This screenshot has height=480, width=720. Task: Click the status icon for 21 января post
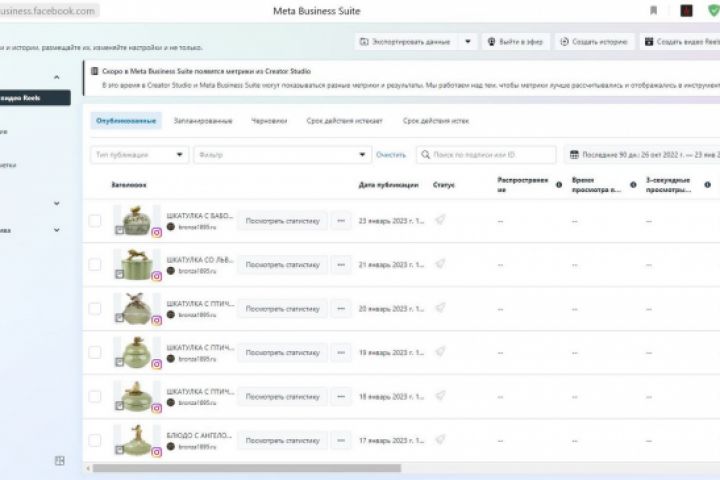[x=440, y=264]
